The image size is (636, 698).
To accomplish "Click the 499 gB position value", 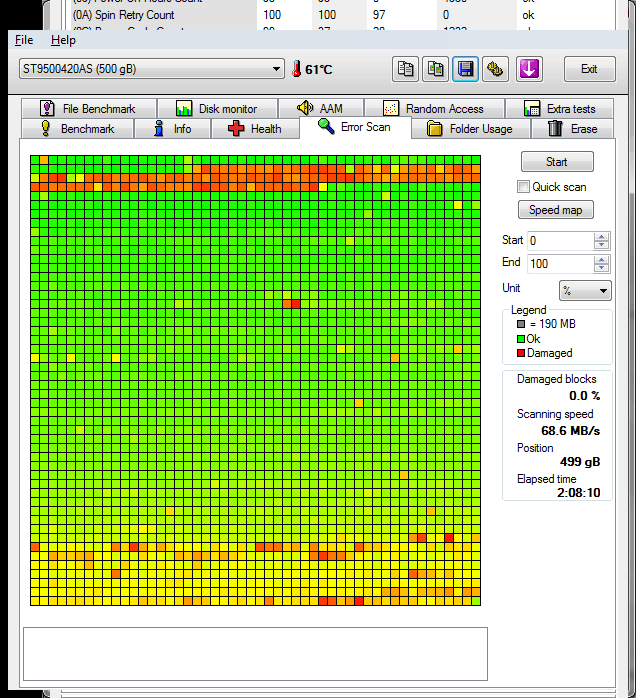I will (x=580, y=462).
